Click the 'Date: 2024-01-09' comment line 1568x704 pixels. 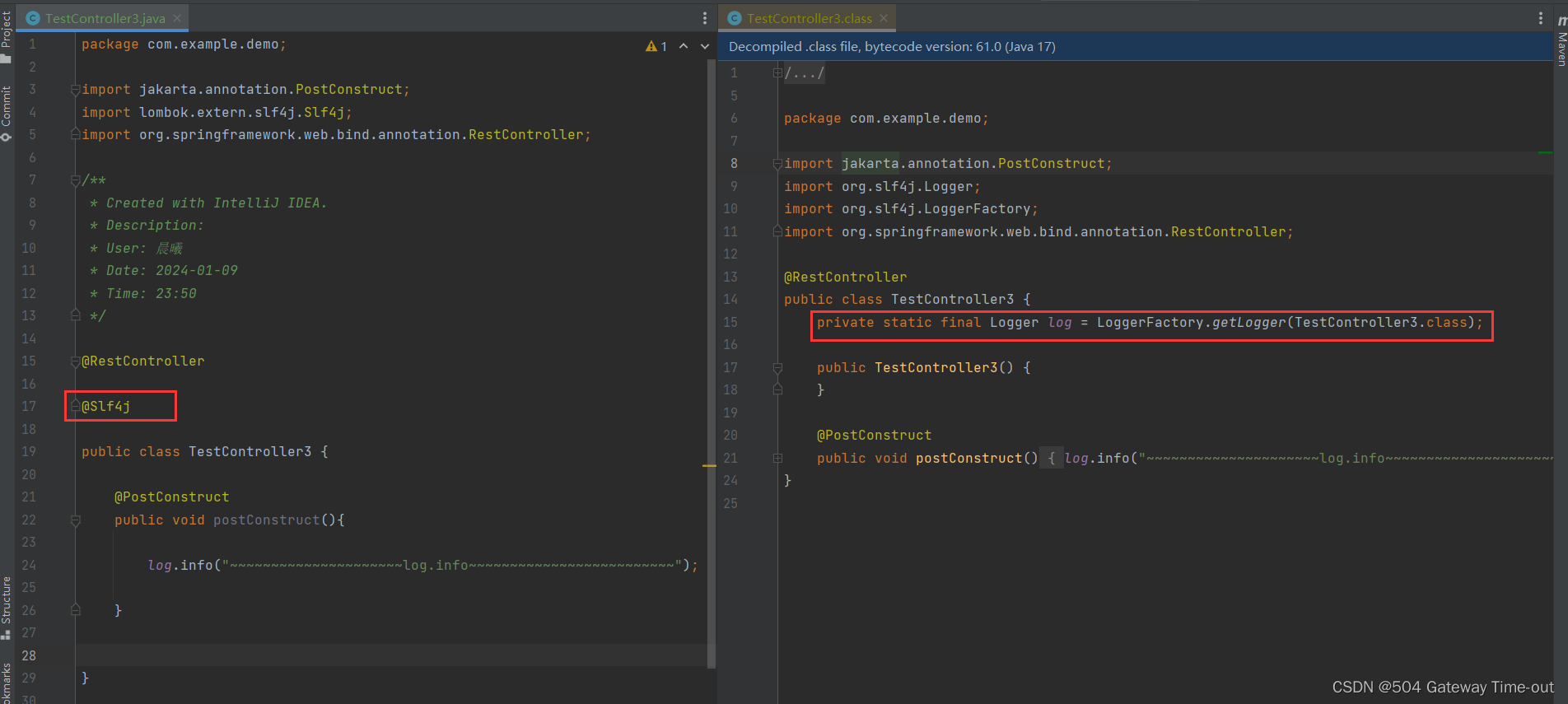click(x=164, y=270)
